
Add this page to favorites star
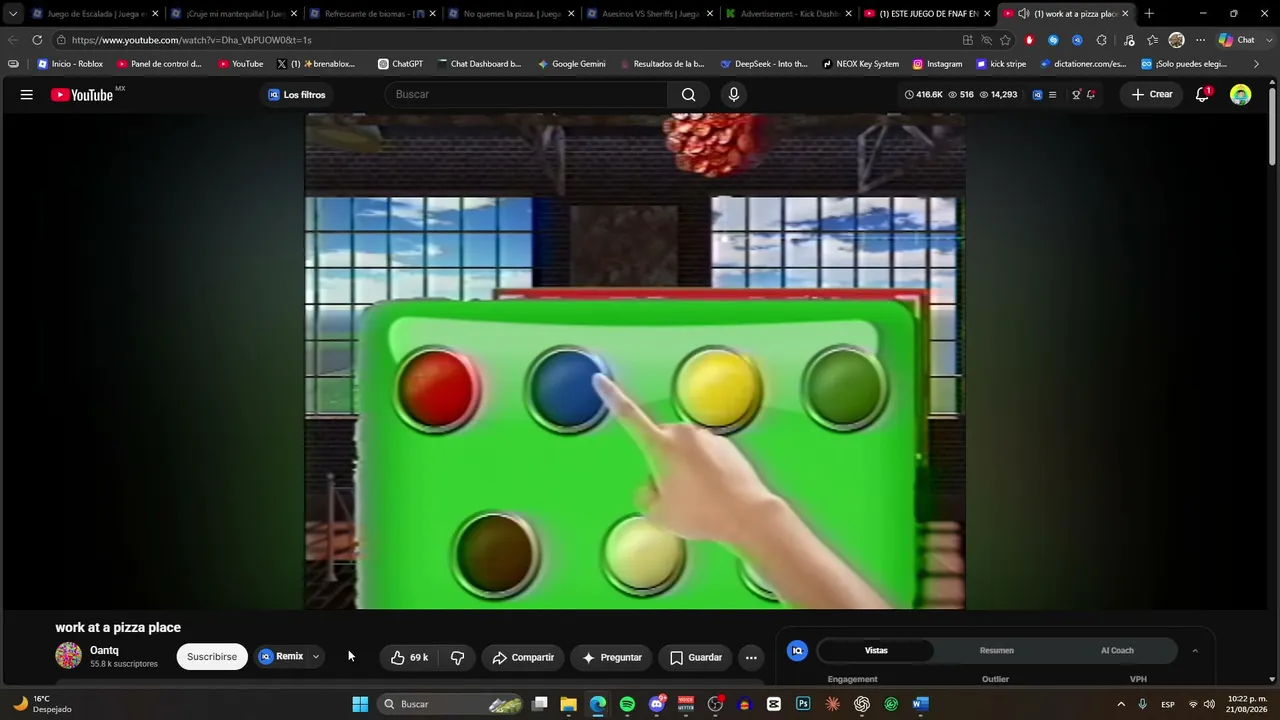pyautogui.click(x=1005, y=40)
